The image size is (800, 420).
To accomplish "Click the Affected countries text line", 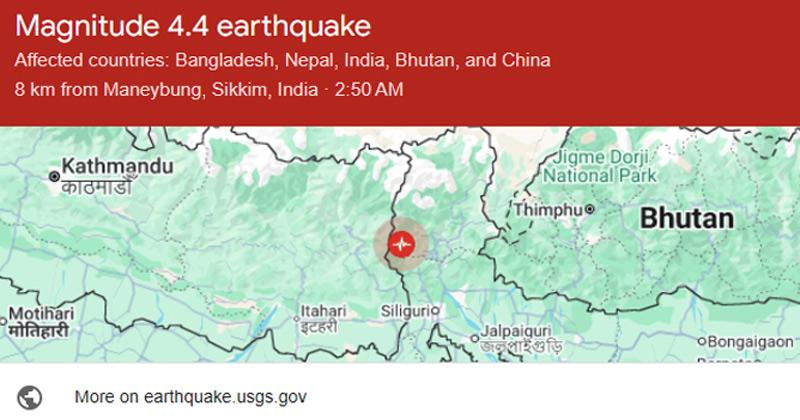I will 283,61.
